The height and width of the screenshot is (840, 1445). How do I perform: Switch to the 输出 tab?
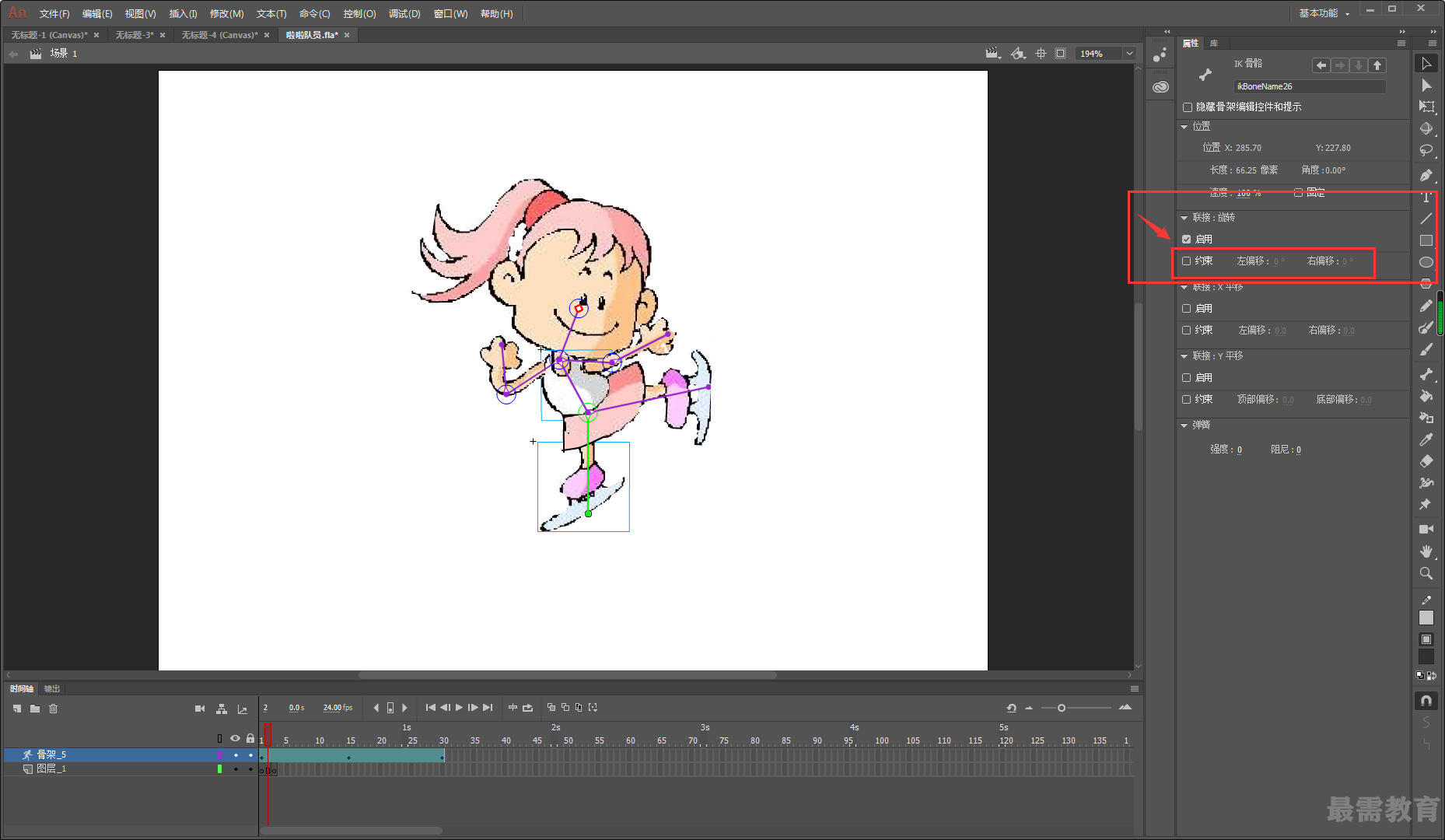(52, 689)
